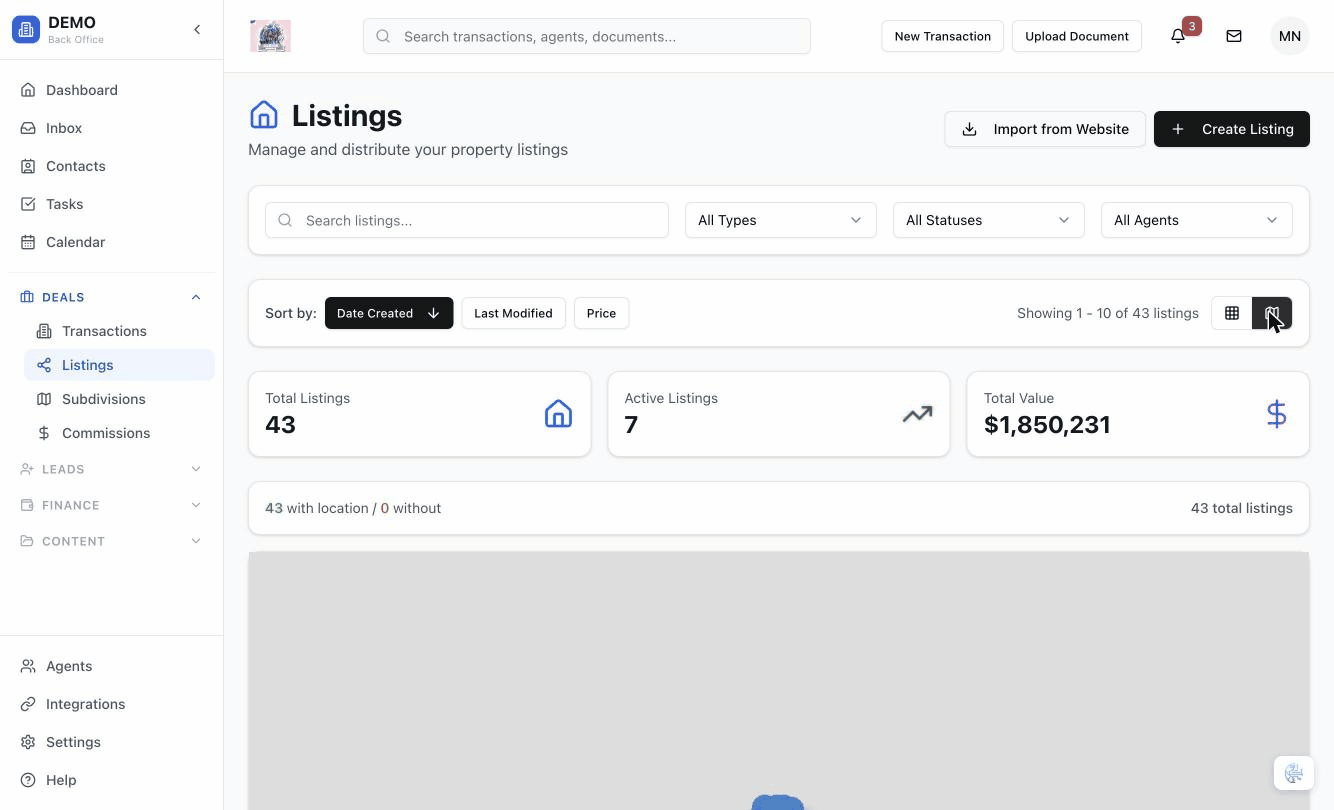The image size is (1334, 810).
Task: Expand the CONTENT section
Action: click(112, 541)
